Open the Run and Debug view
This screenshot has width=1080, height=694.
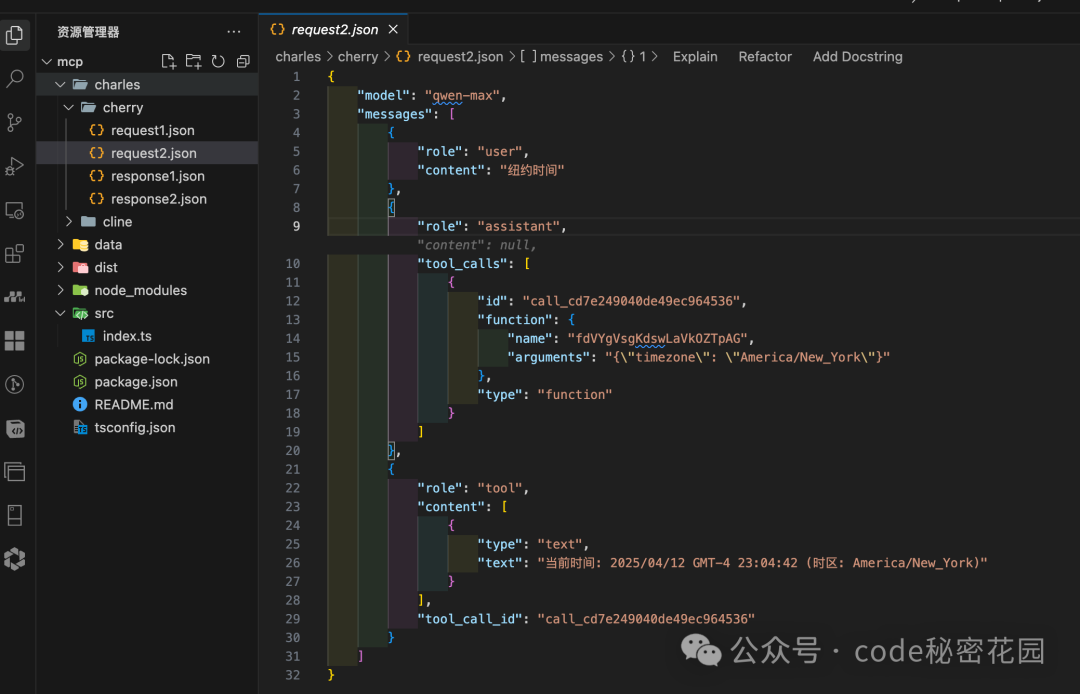coord(14,166)
